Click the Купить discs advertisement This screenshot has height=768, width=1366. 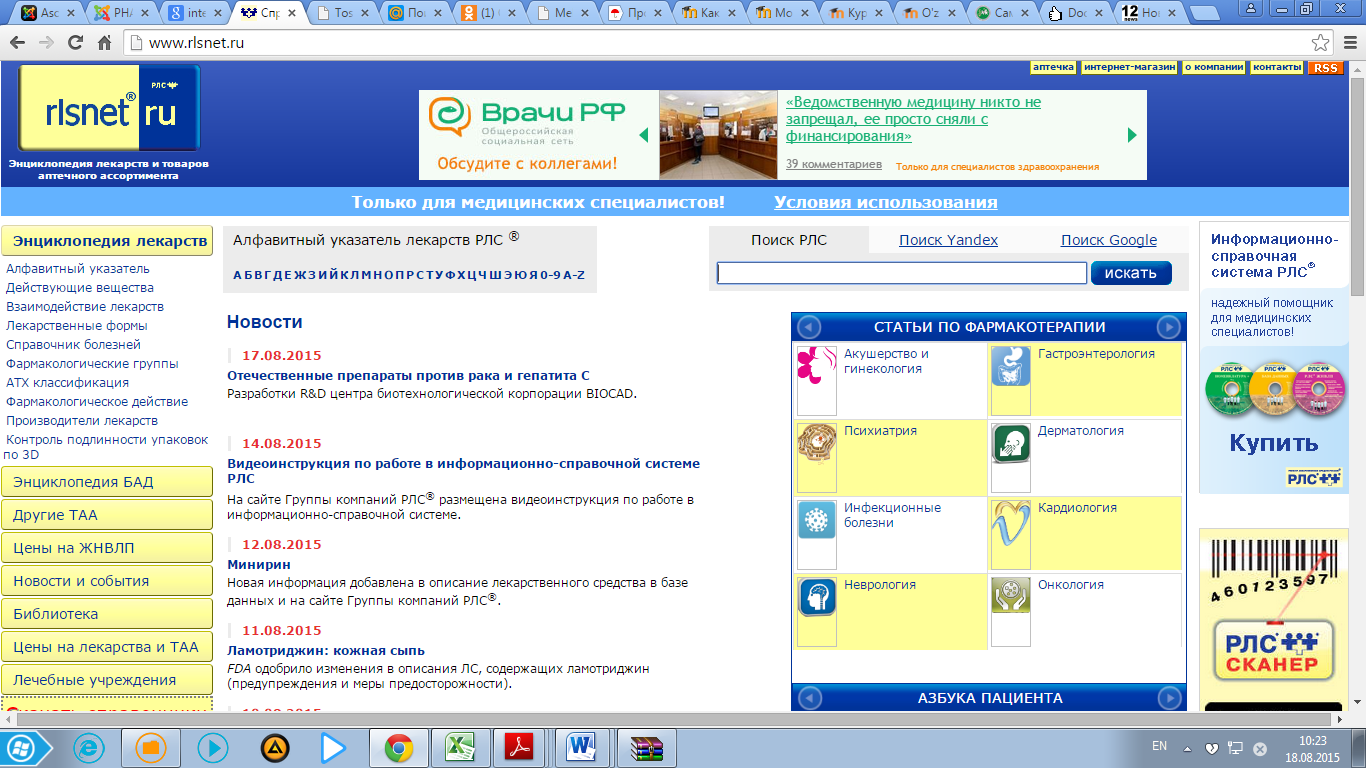coord(1274,357)
